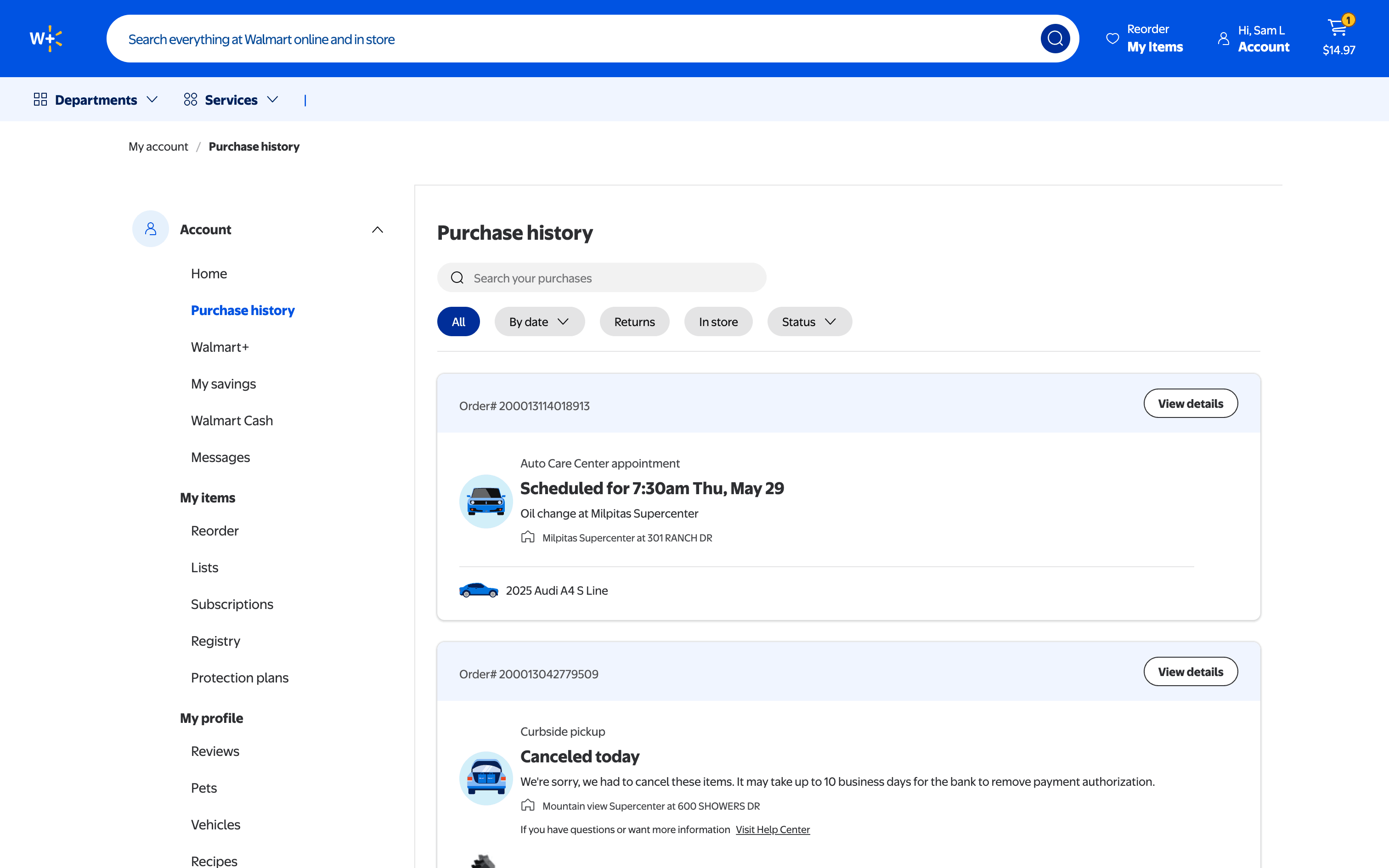The height and width of the screenshot is (868, 1389).
Task: Go to Subscriptions in sidebar
Action: (232, 604)
